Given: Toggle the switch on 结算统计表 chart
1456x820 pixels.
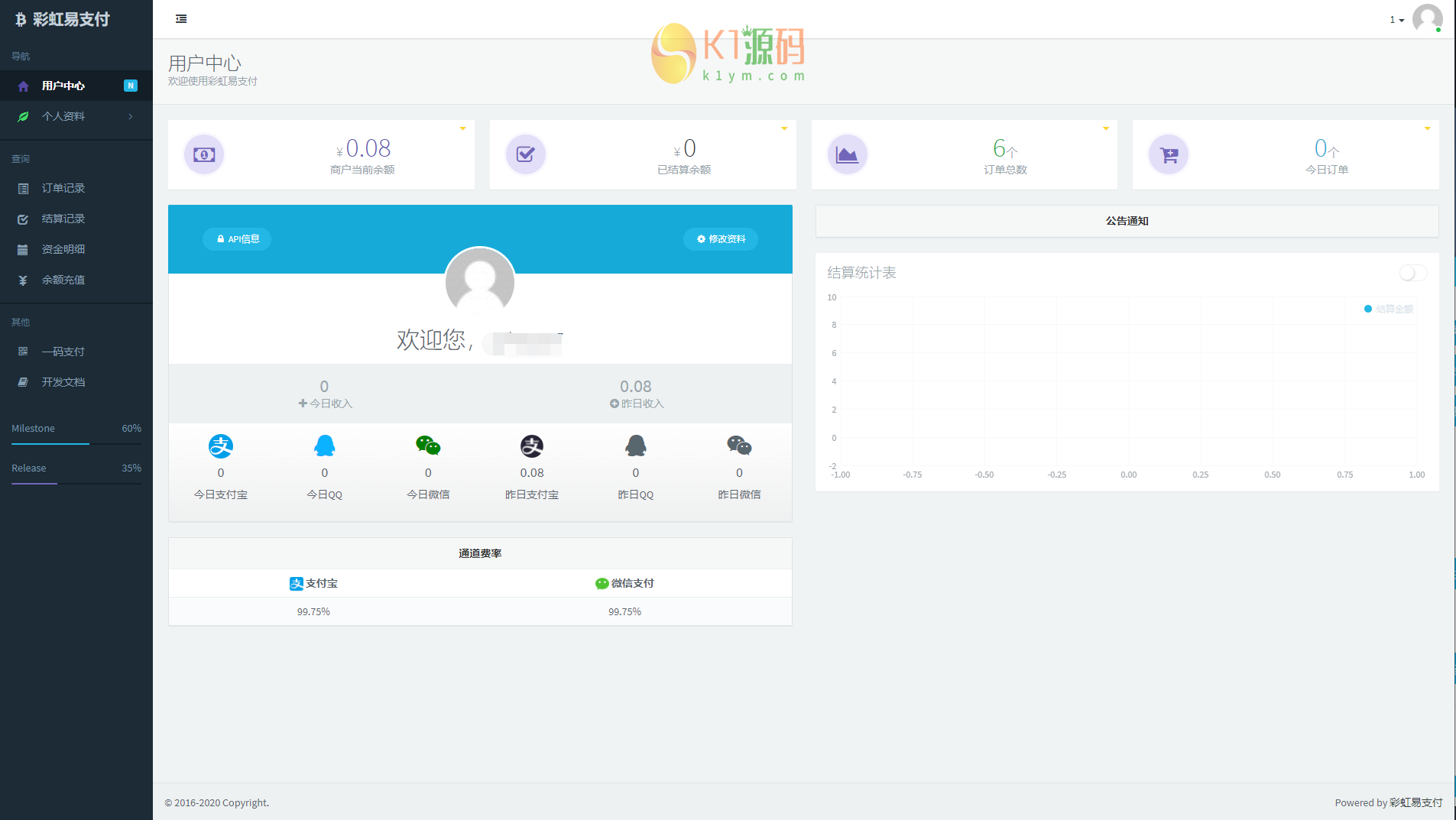Looking at the screenshot, I should 1412,272.
